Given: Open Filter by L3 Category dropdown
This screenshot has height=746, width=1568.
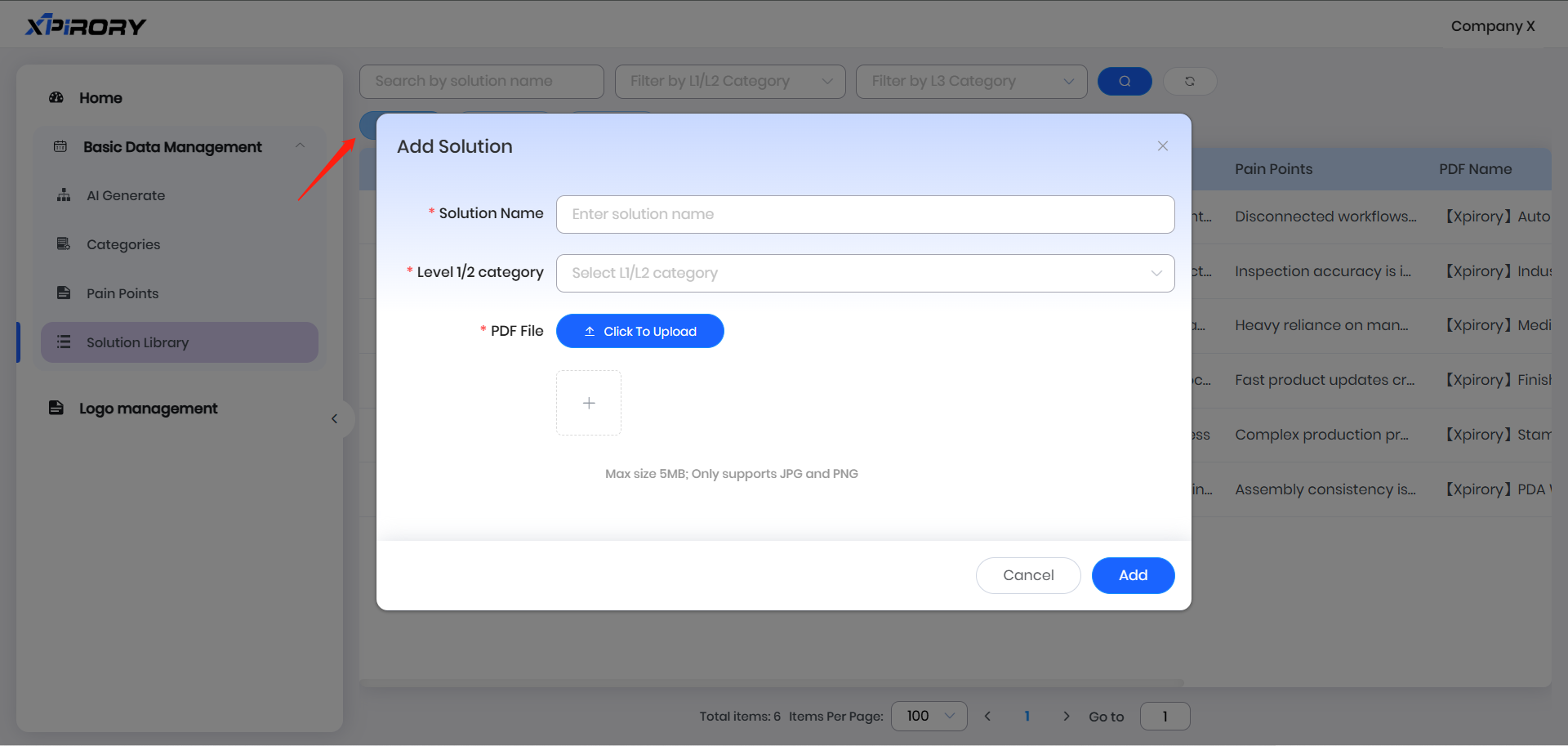Looking at the screenshot, I should click(x=971, y=82).
